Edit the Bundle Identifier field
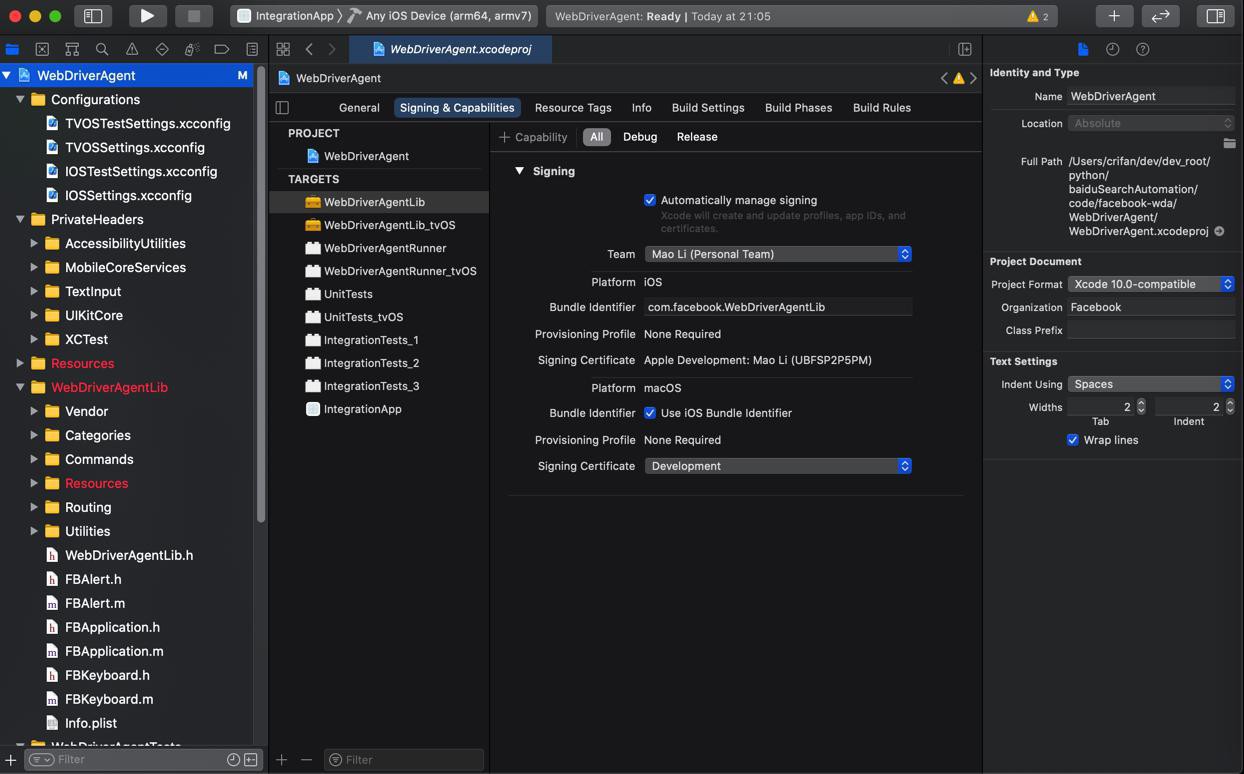 pos(778,307)
